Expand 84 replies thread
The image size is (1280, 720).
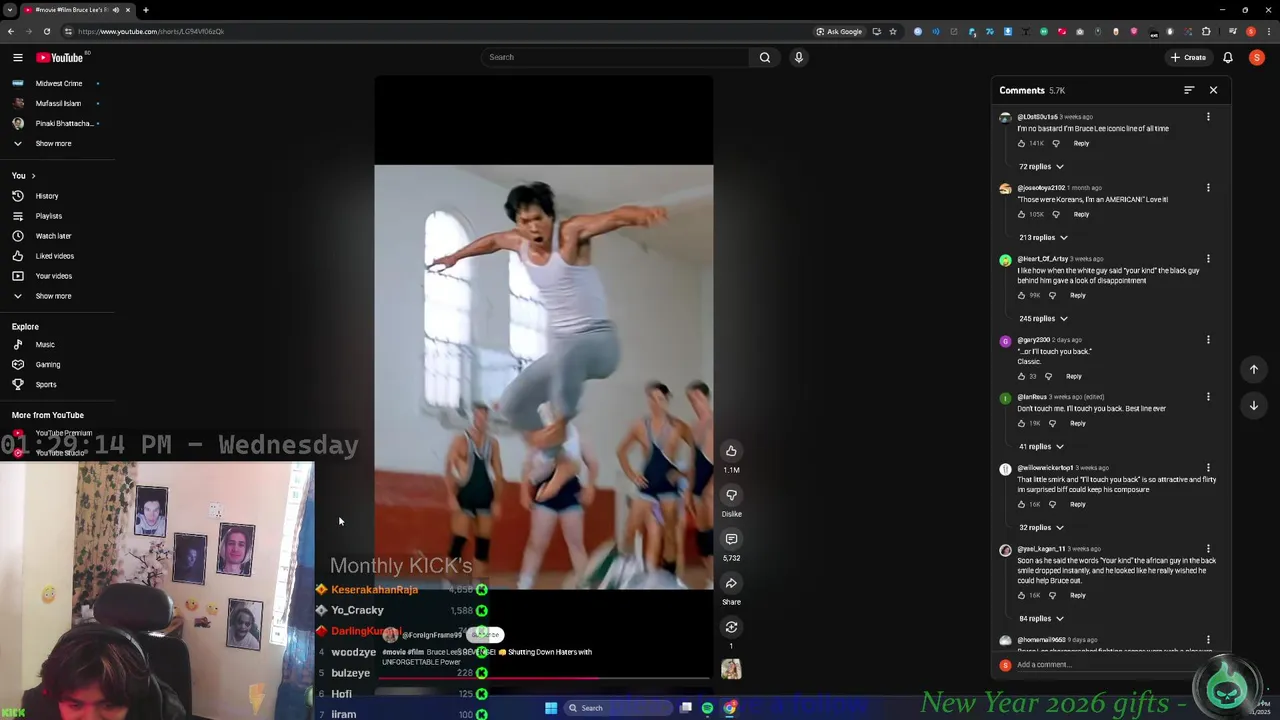[1041, 618]
